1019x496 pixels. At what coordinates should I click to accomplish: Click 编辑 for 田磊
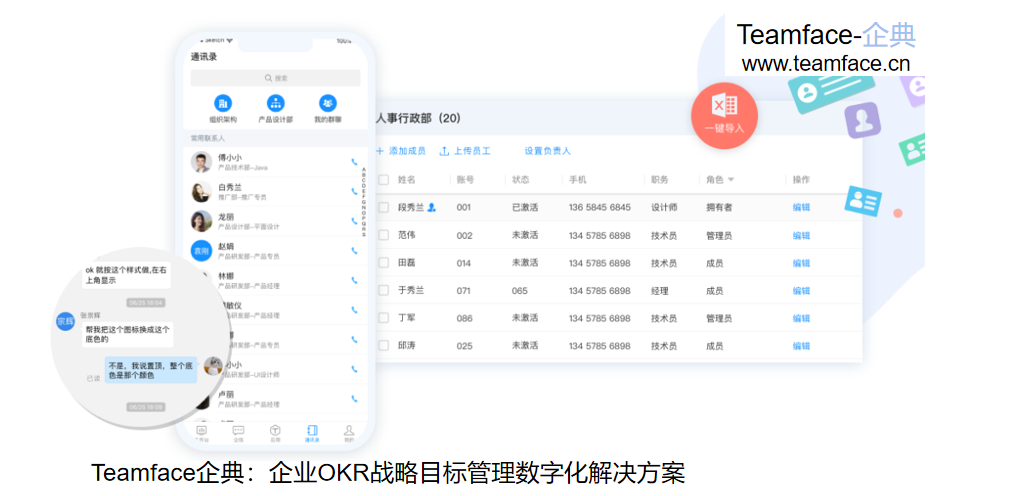[801, 263]
